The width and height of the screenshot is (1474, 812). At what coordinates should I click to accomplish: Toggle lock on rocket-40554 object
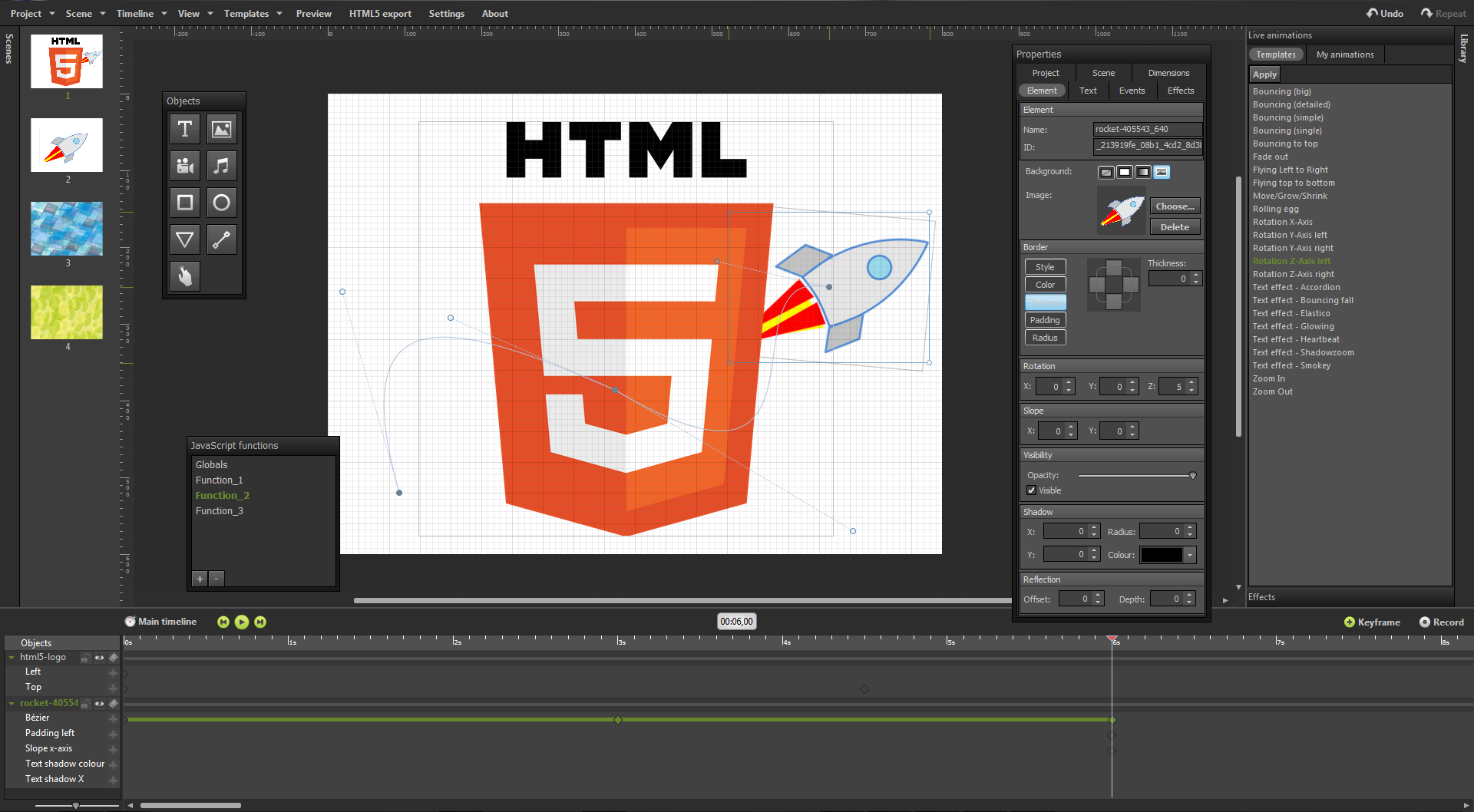point(85,704)
